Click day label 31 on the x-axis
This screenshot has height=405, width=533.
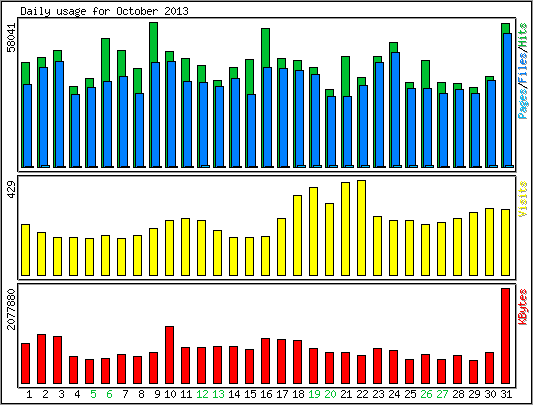point(506,394)
